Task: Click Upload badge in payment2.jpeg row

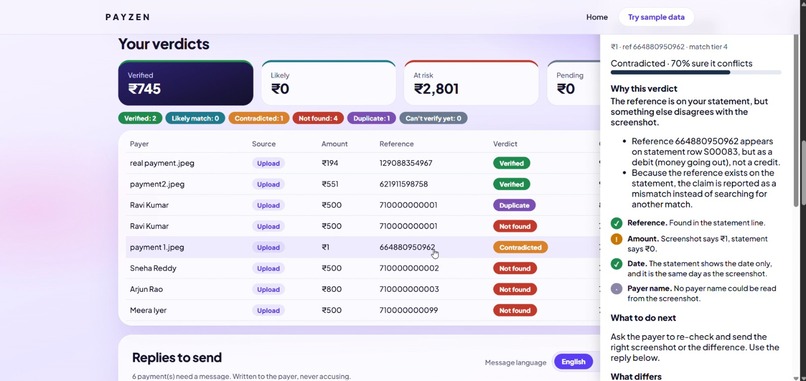Action: point(268,184)
